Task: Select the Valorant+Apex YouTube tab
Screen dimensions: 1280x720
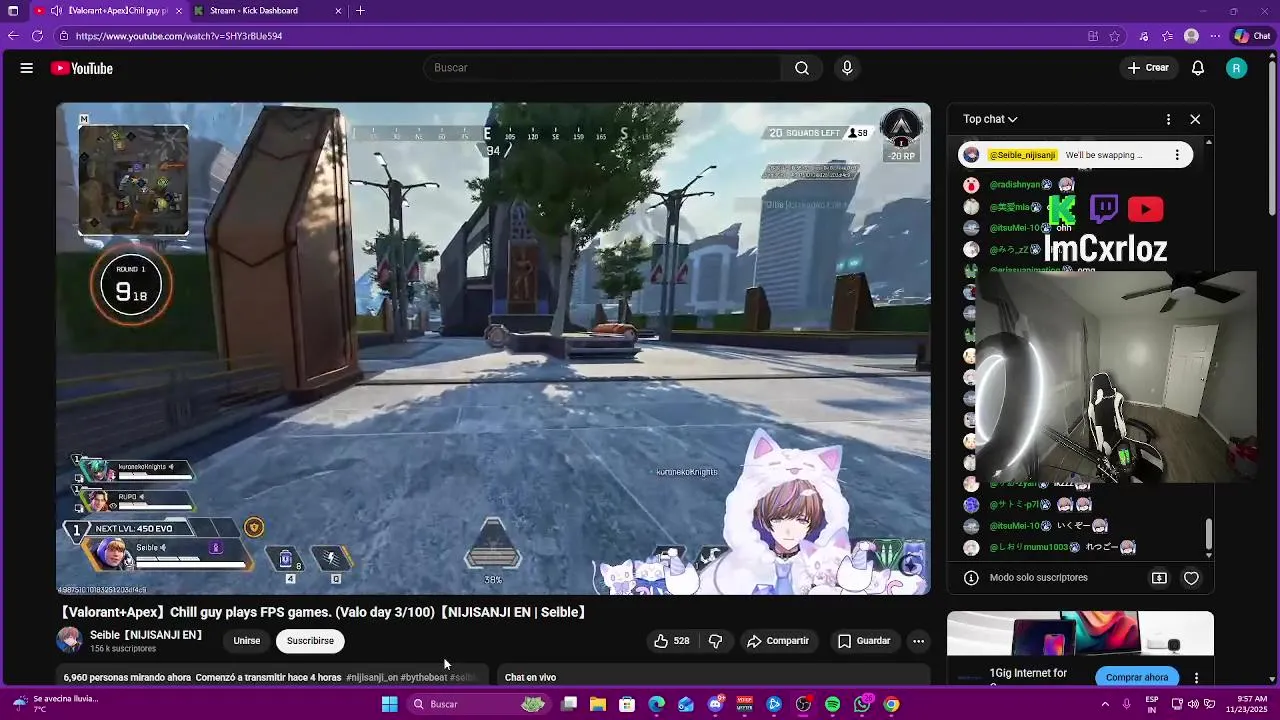Action: tap(110, 11)
